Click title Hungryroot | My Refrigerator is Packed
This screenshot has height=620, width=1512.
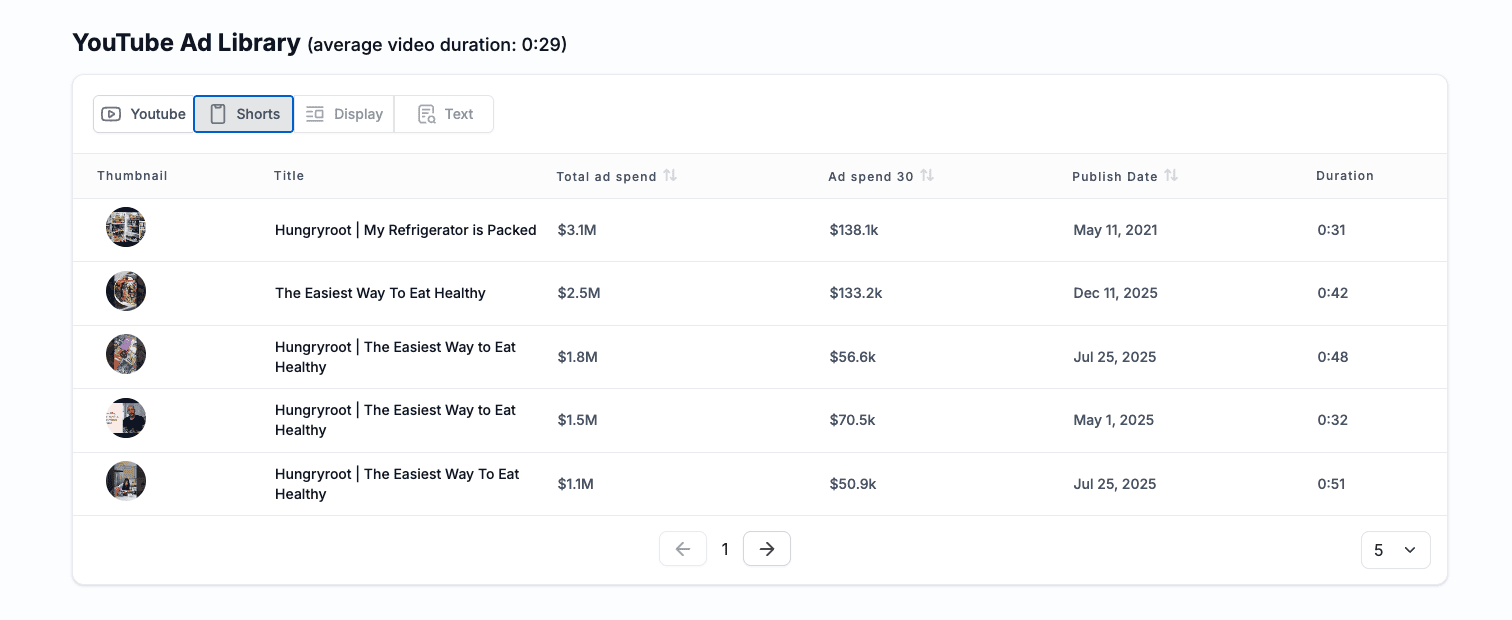point(406,230)
